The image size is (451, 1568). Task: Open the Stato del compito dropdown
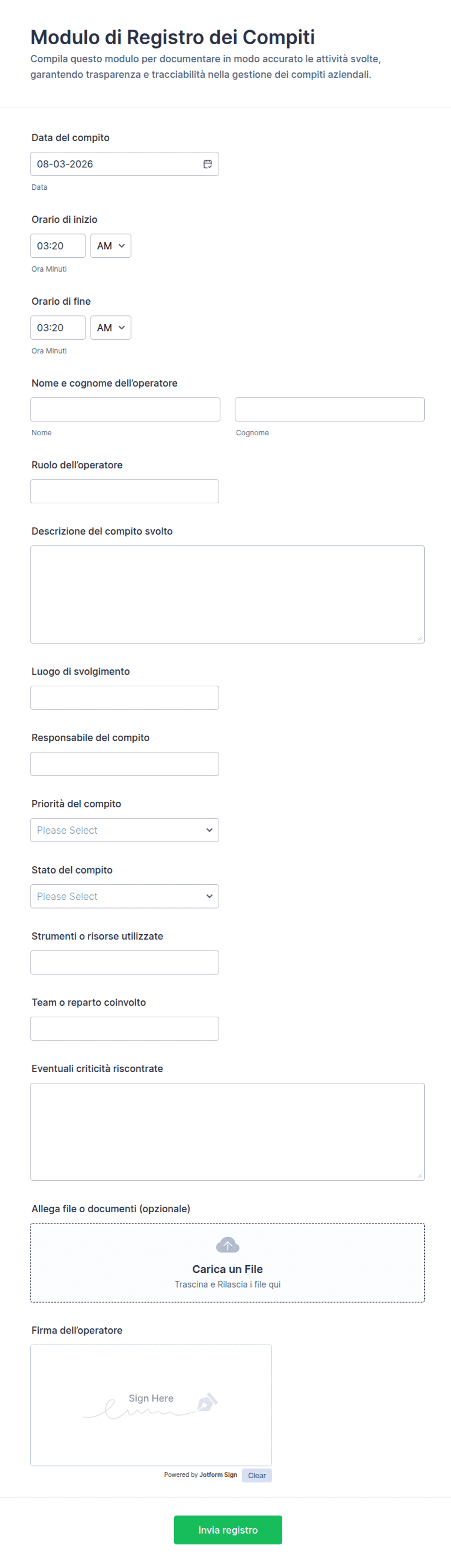pos(125,897)
